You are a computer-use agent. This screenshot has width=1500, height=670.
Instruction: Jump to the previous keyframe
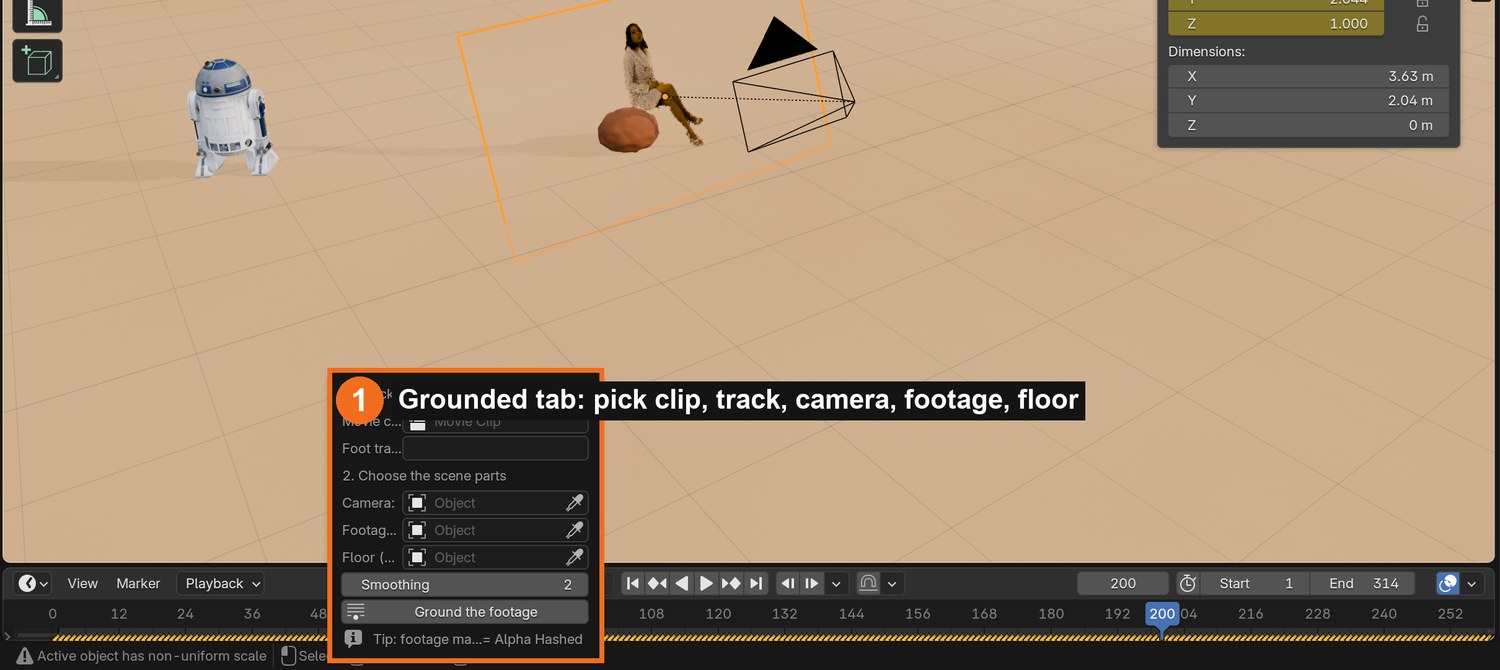(x=657, y=583)
